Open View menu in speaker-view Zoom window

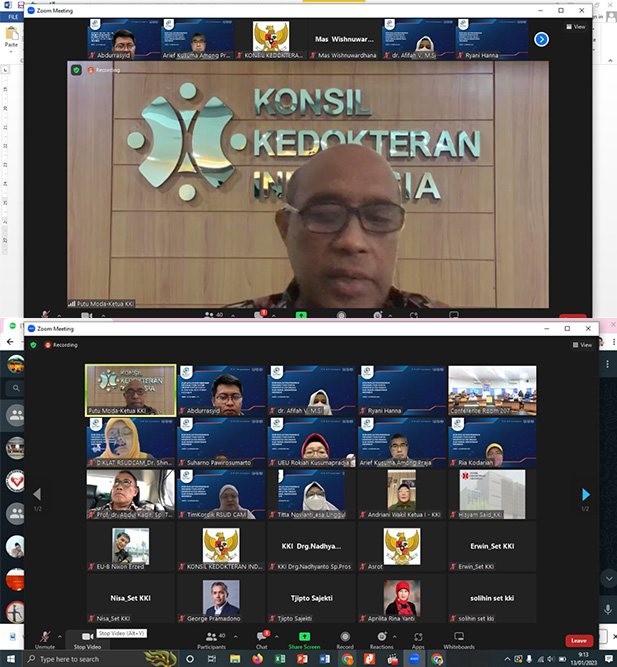coord(576,27)
